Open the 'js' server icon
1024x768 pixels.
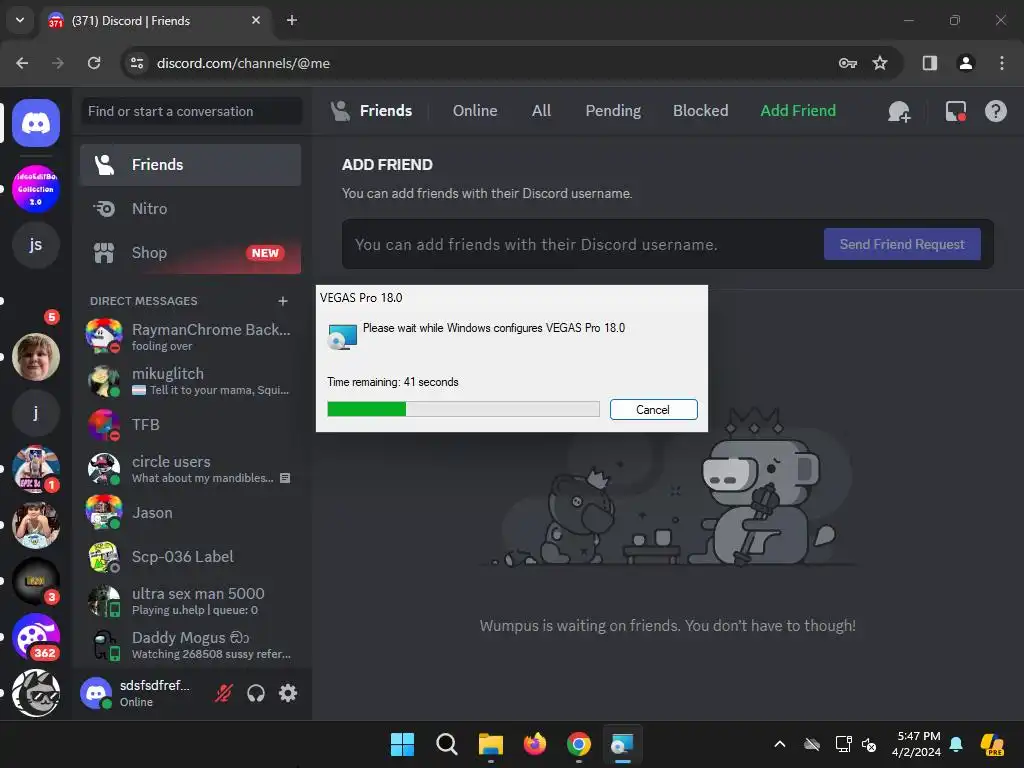click(x=36, y=244)
